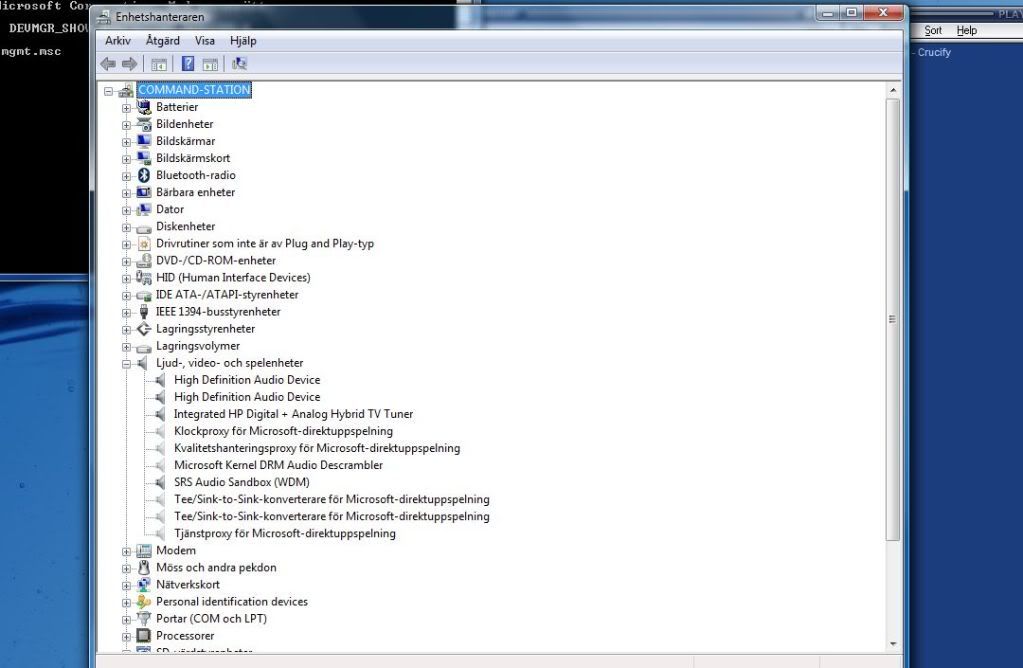Open the Help question-mark toolbar icon
Screen dimensions: 1023x668
pos(188,64)
